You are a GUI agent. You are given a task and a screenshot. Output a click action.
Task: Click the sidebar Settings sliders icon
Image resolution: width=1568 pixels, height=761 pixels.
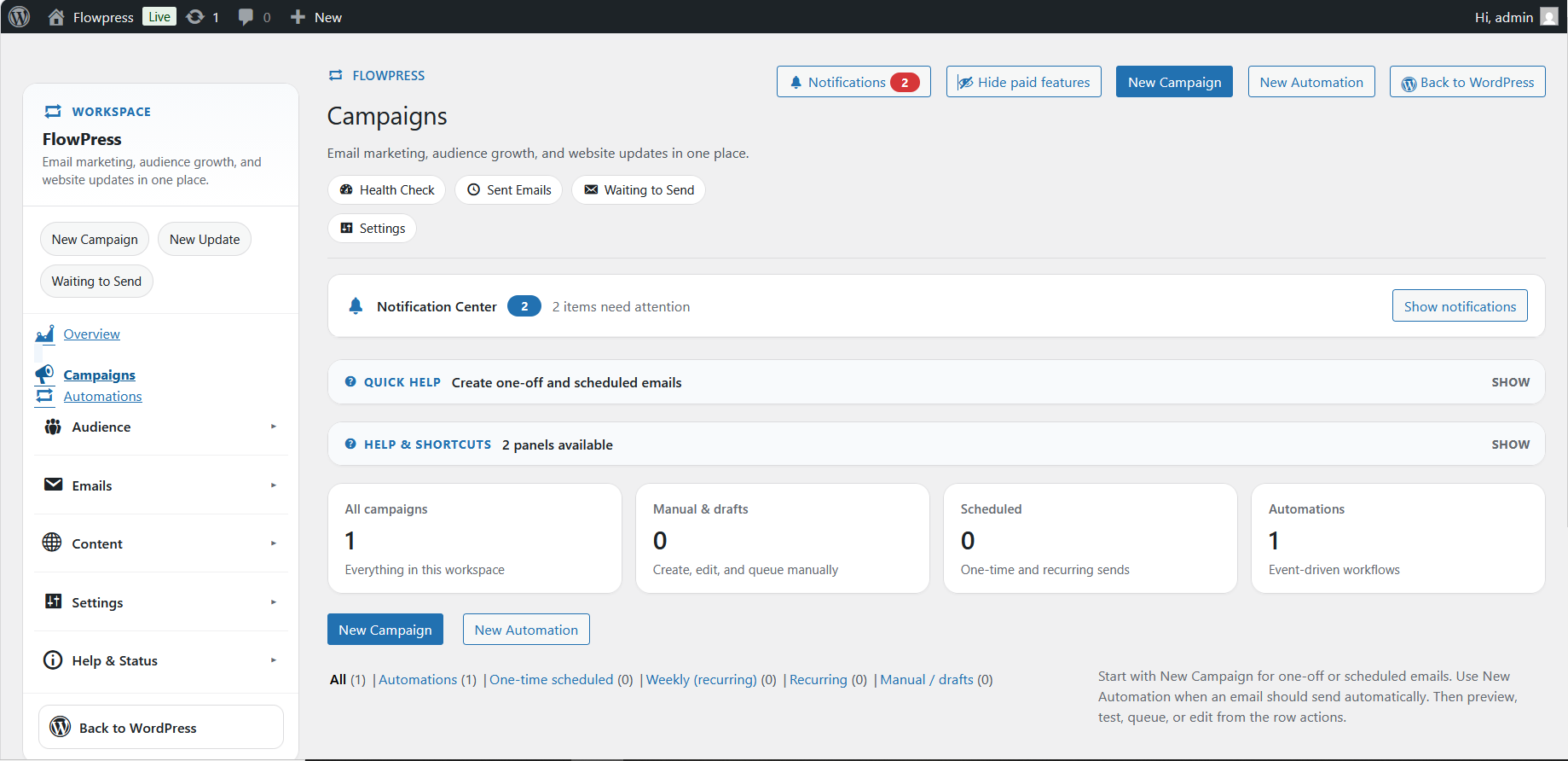53,601
